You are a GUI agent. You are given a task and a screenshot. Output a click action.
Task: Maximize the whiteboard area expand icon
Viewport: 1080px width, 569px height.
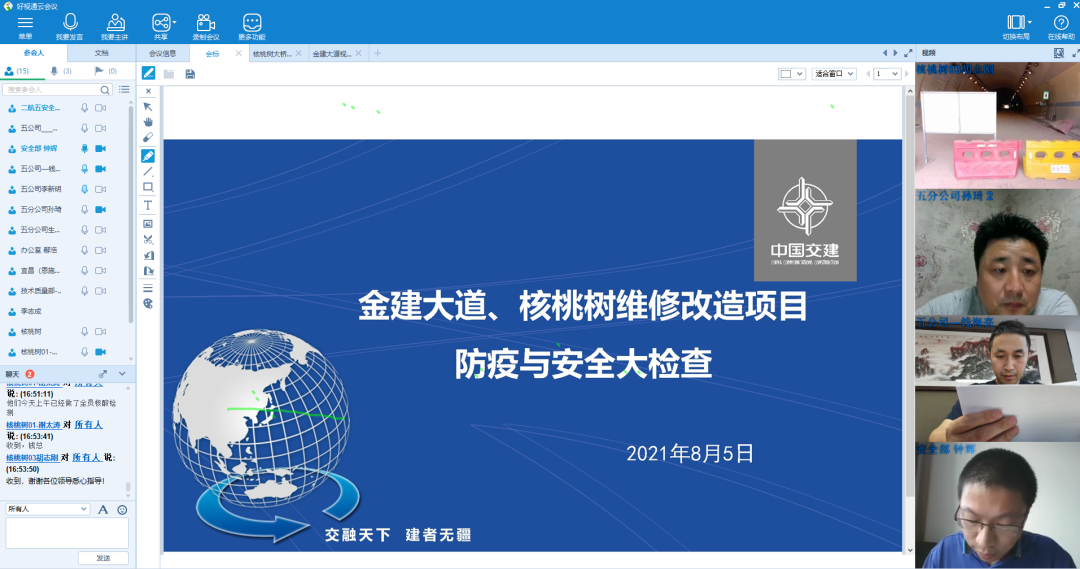click(x=908, y=53)
